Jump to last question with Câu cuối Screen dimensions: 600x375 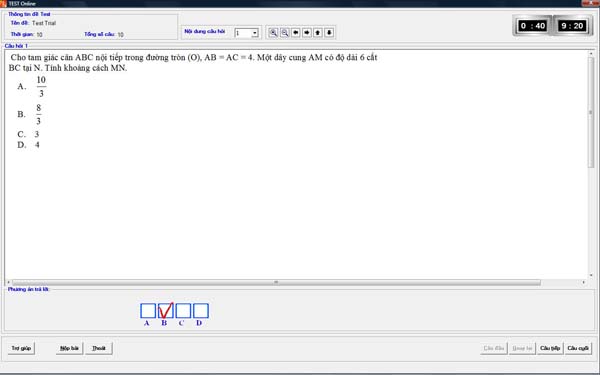point(578,348)
